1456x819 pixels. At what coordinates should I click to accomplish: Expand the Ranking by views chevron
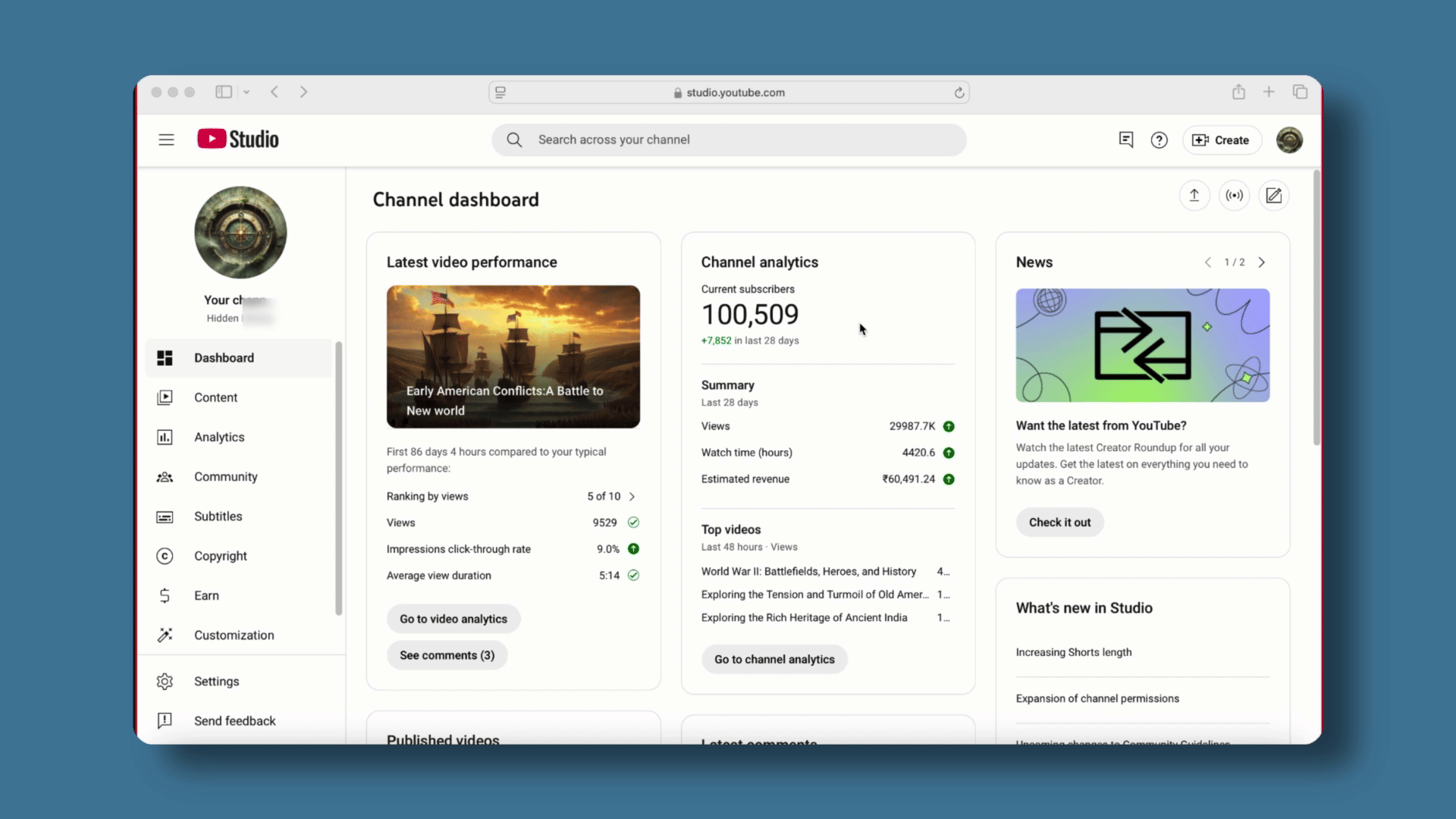coord(632,497)
